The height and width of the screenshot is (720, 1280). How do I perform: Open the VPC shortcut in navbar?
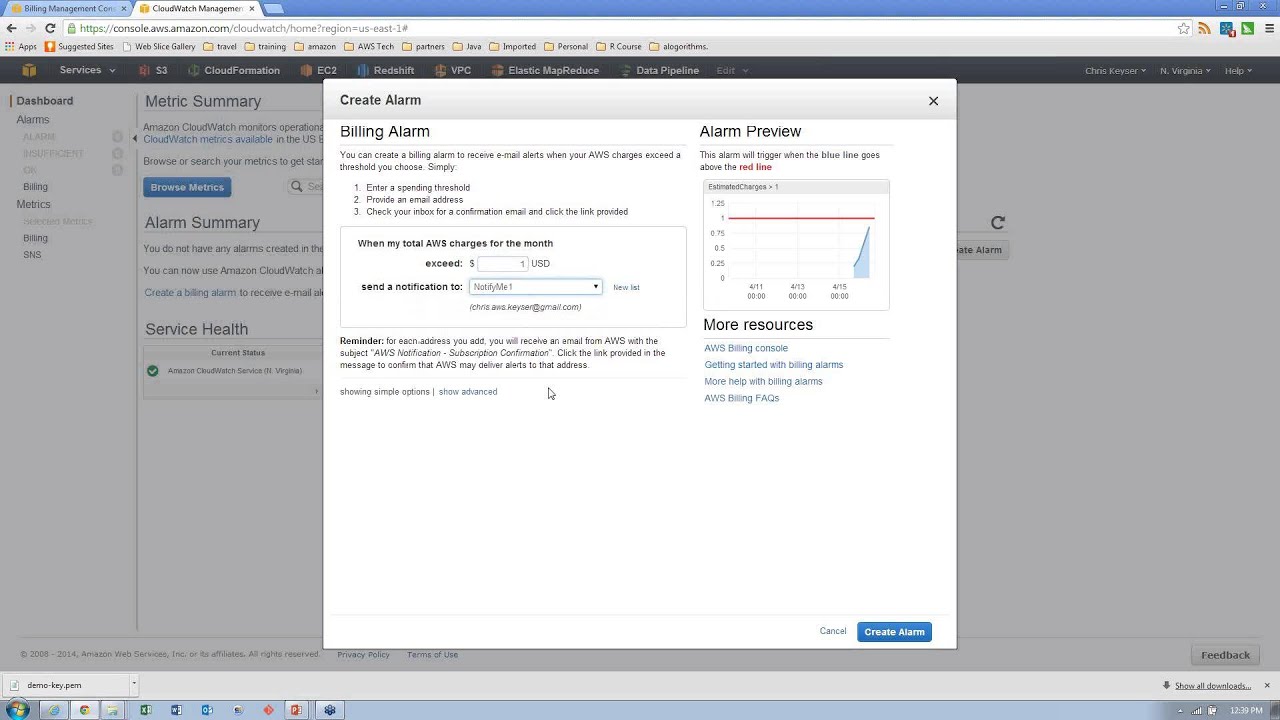coord(453,71)
